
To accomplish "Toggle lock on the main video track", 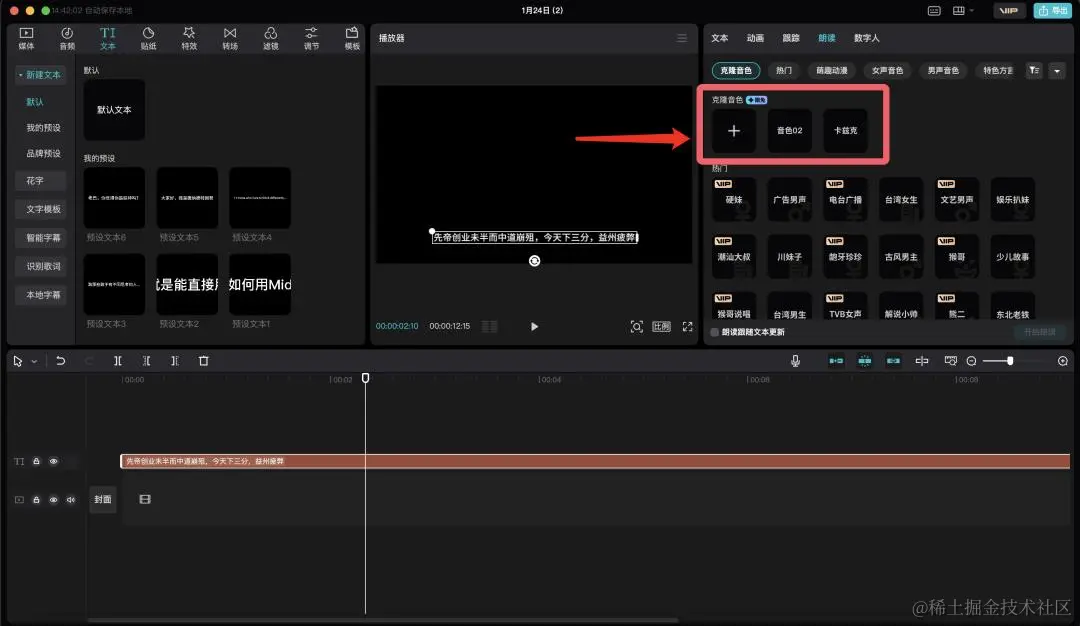I will (37, 500).
